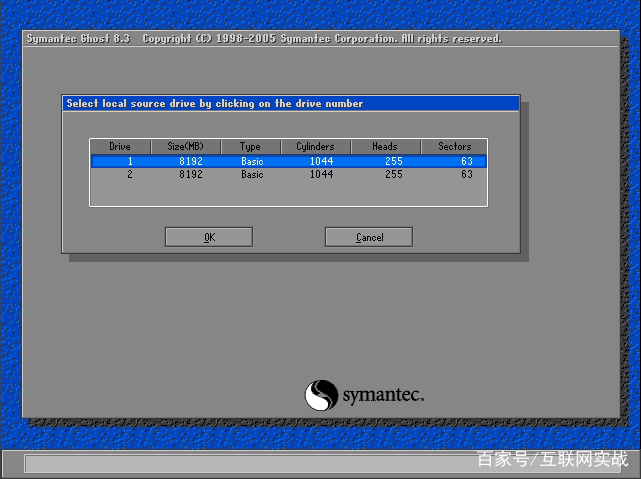The height and width of the screenshot is (479, 641).
Task: Click the 1044 cylinders value of drive 1
Action: click(x=321, y=161)
